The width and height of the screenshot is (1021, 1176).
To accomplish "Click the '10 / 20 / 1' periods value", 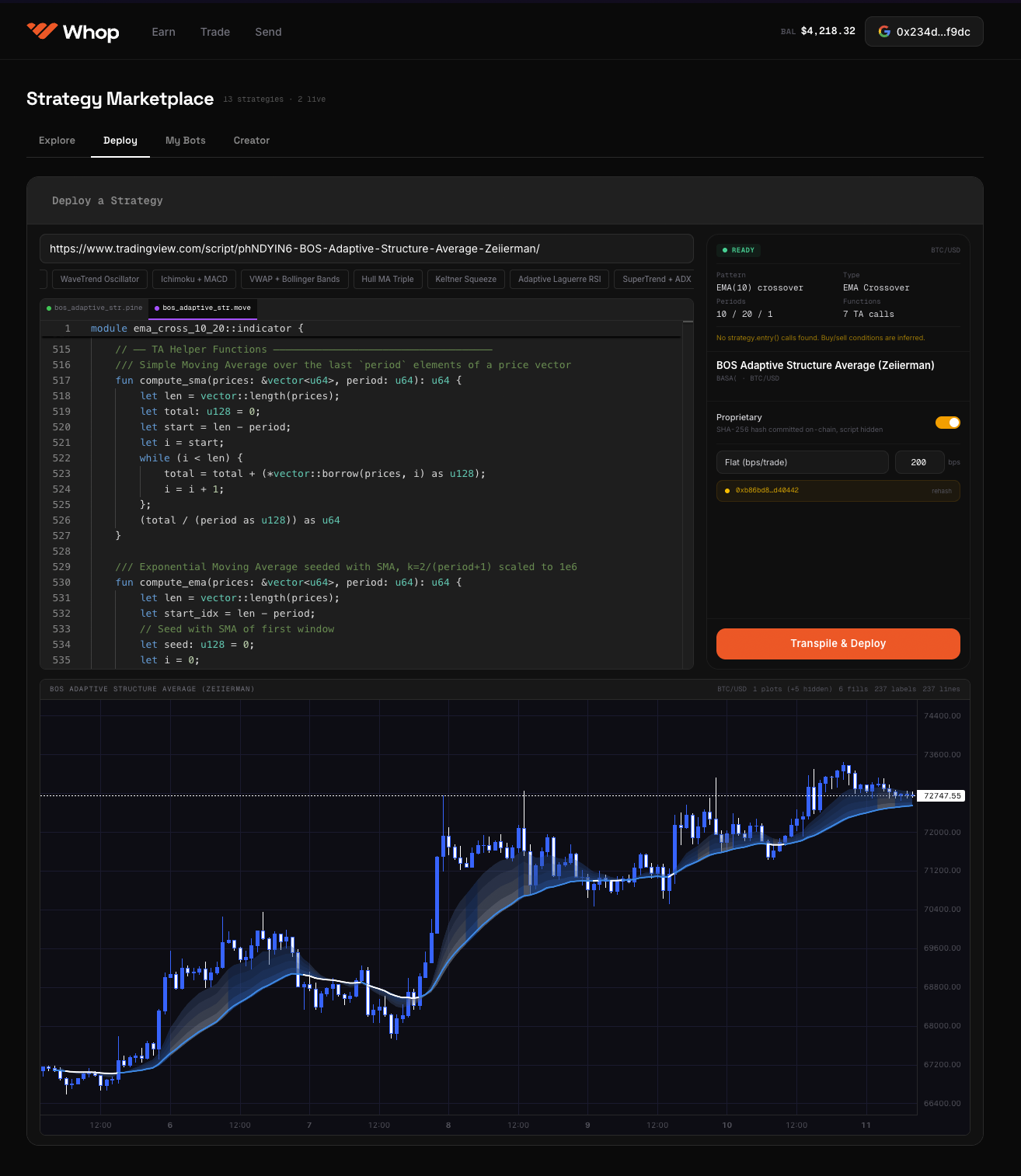I will tap(744, 315).
